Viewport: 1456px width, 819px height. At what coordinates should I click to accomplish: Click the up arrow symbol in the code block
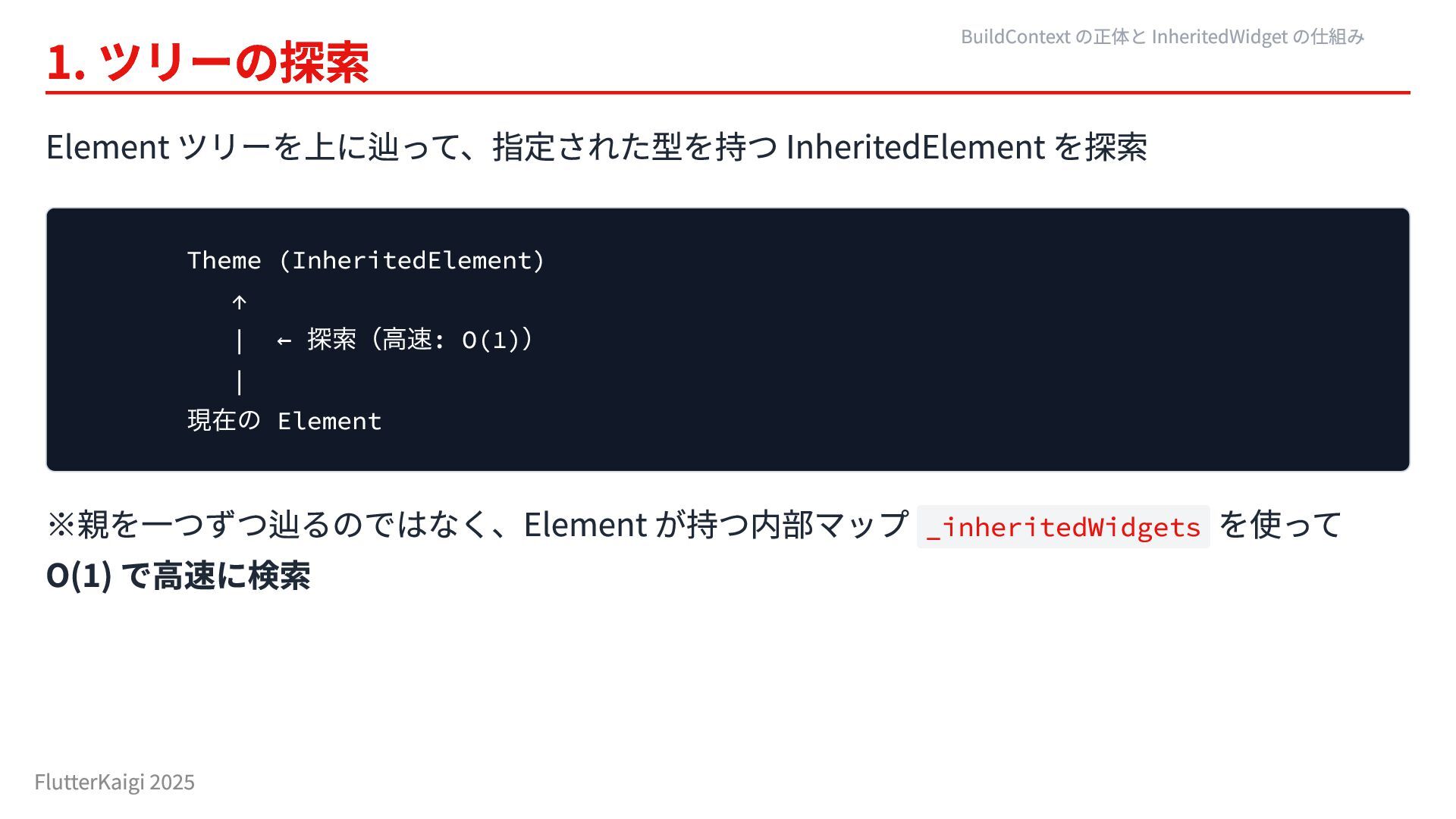tap(239, 303)
